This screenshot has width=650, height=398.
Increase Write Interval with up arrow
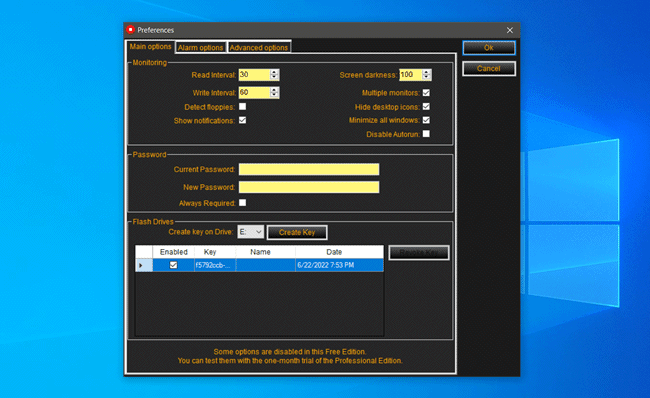(x=274, y=90)
